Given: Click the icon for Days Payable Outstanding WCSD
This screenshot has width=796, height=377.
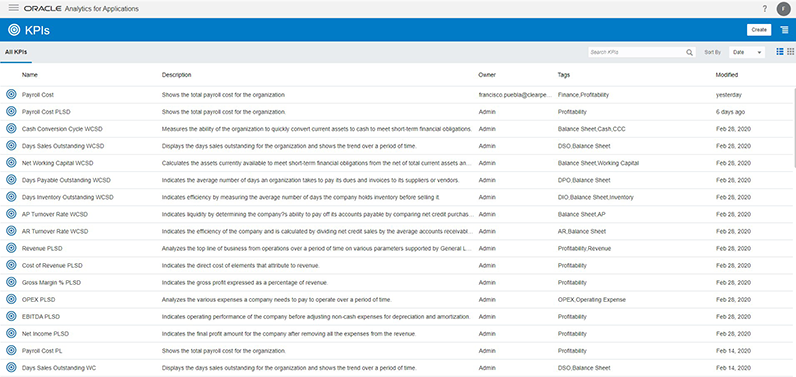Looking at the screenshot, I should click(11, 180).
